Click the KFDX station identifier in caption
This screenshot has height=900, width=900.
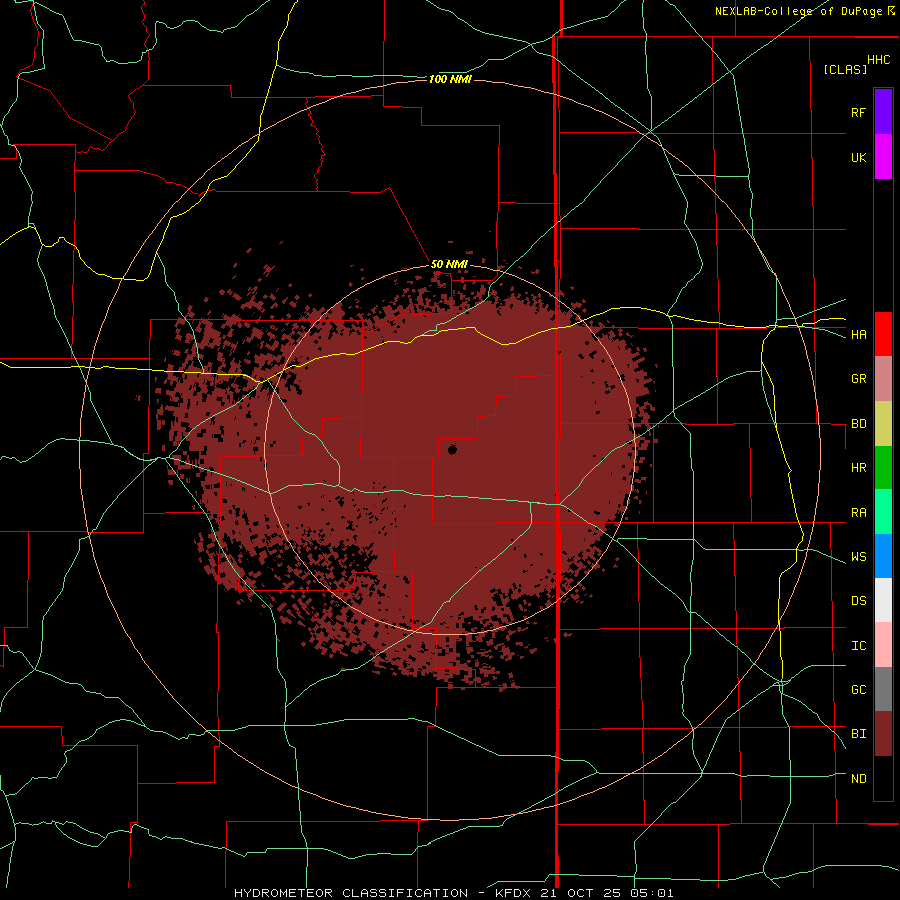[513, 893]
